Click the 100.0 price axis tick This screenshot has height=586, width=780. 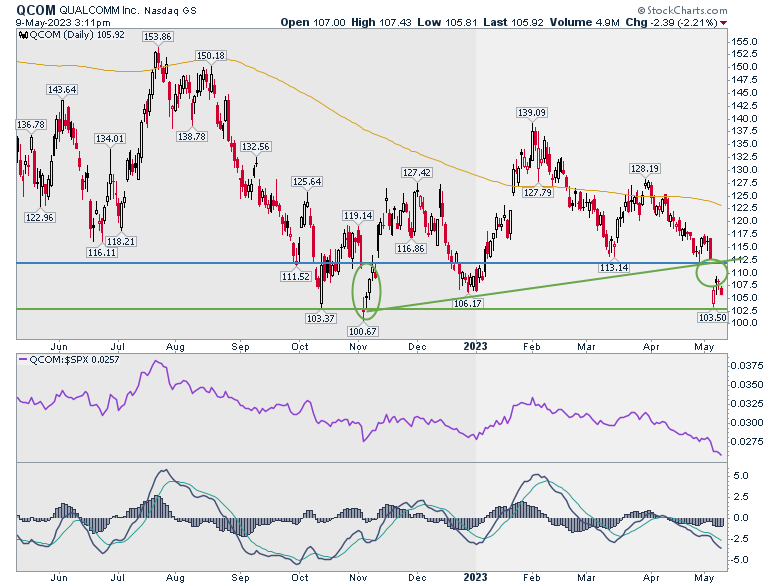tap(744, 323)
